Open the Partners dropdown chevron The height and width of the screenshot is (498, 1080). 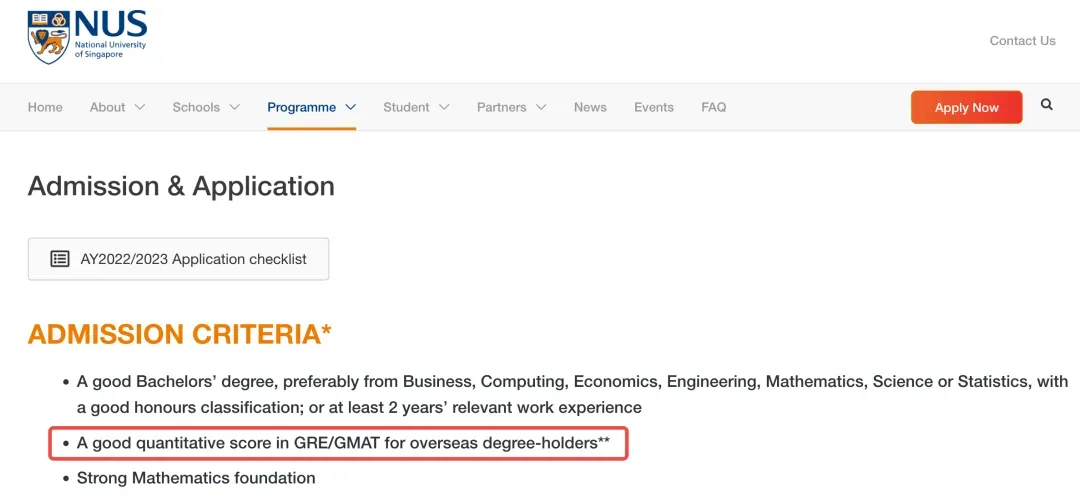(x=541, y=107)
